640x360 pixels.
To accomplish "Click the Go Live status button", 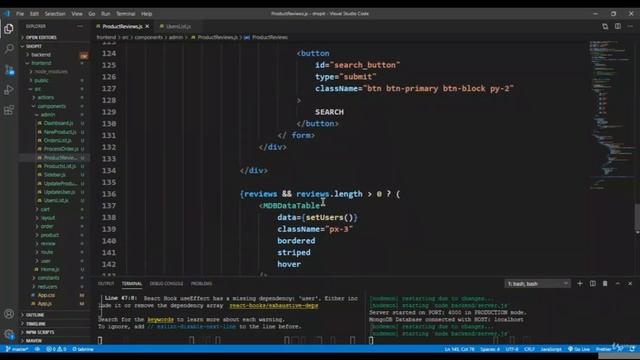I will [579, 349].
